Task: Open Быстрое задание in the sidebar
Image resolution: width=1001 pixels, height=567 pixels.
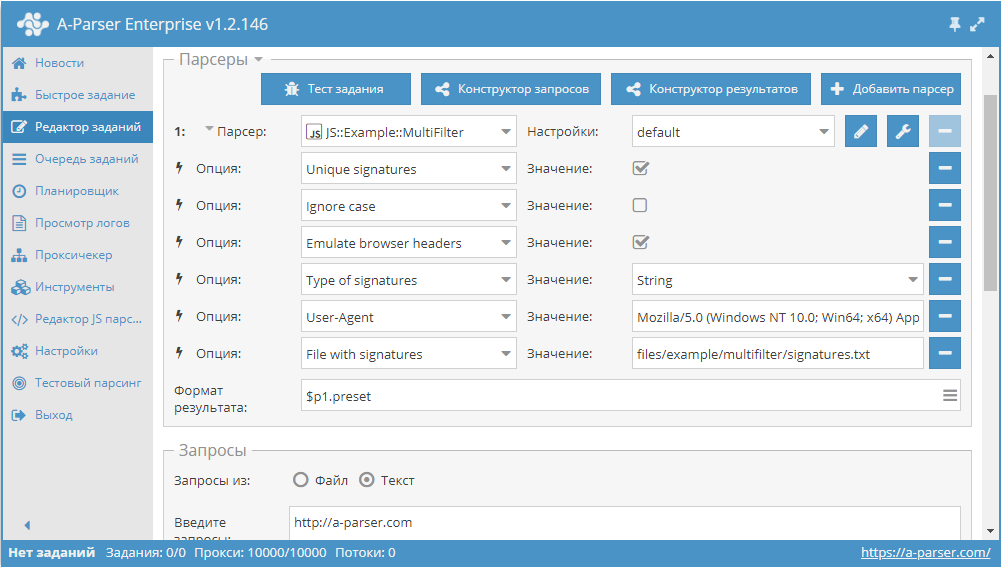Action: tap(77, 94)
